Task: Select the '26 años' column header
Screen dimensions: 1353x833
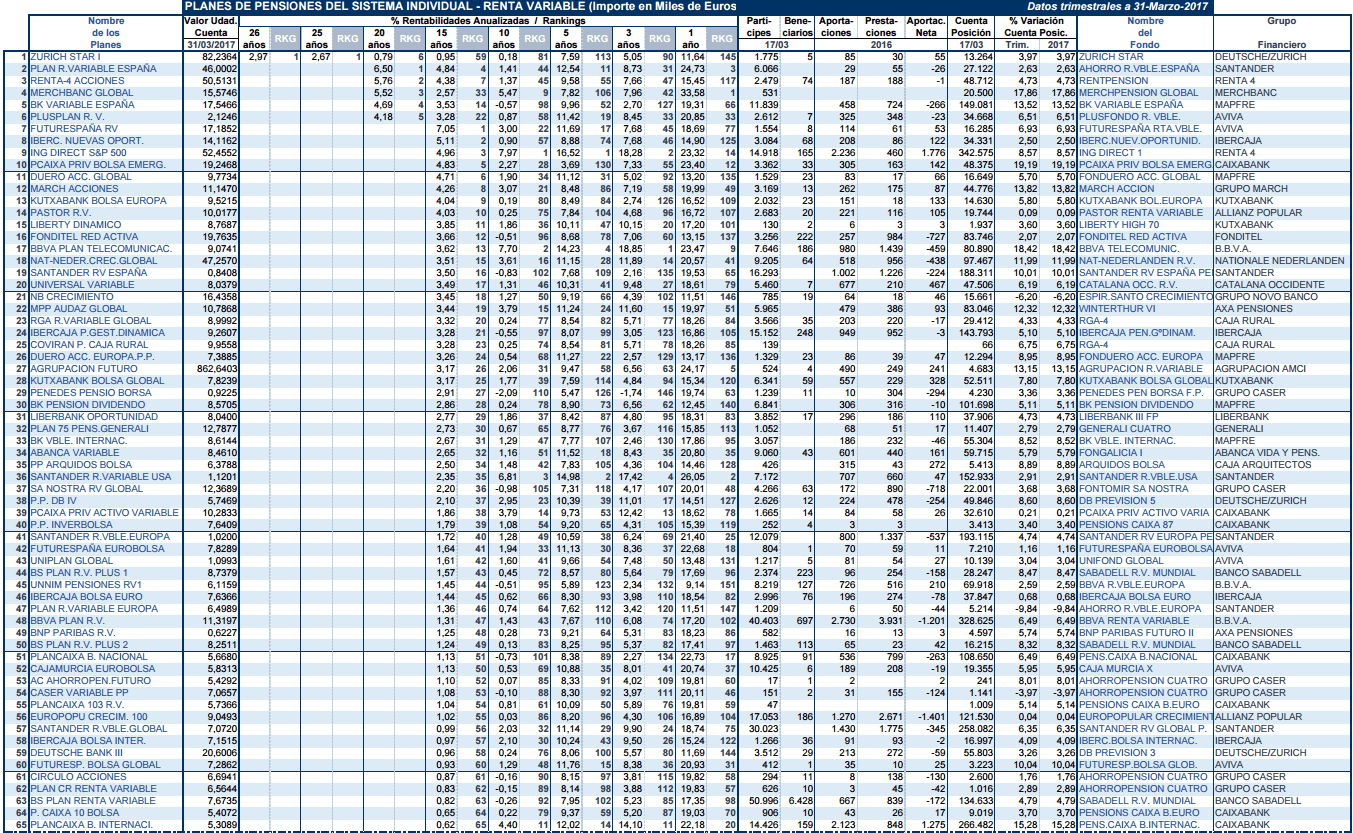Action: [x=257, y=38]
